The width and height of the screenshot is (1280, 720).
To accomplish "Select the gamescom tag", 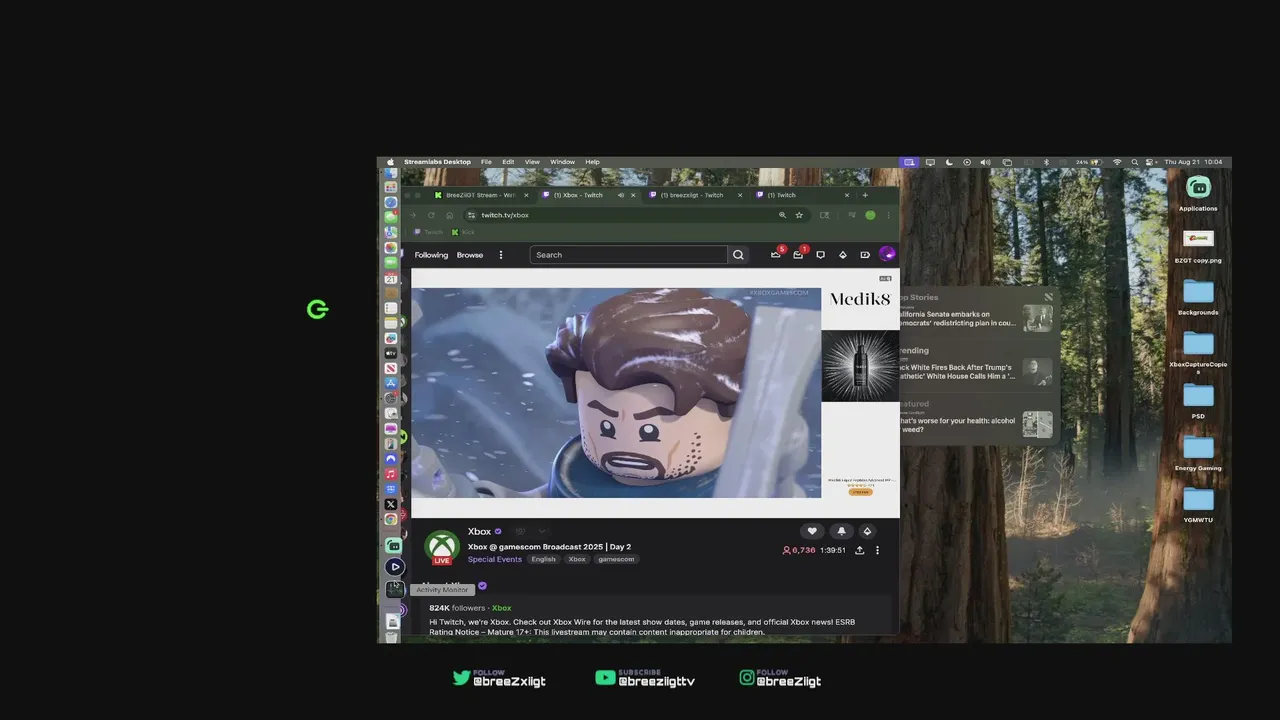I will pyautogui.click(x=616, y=559).
